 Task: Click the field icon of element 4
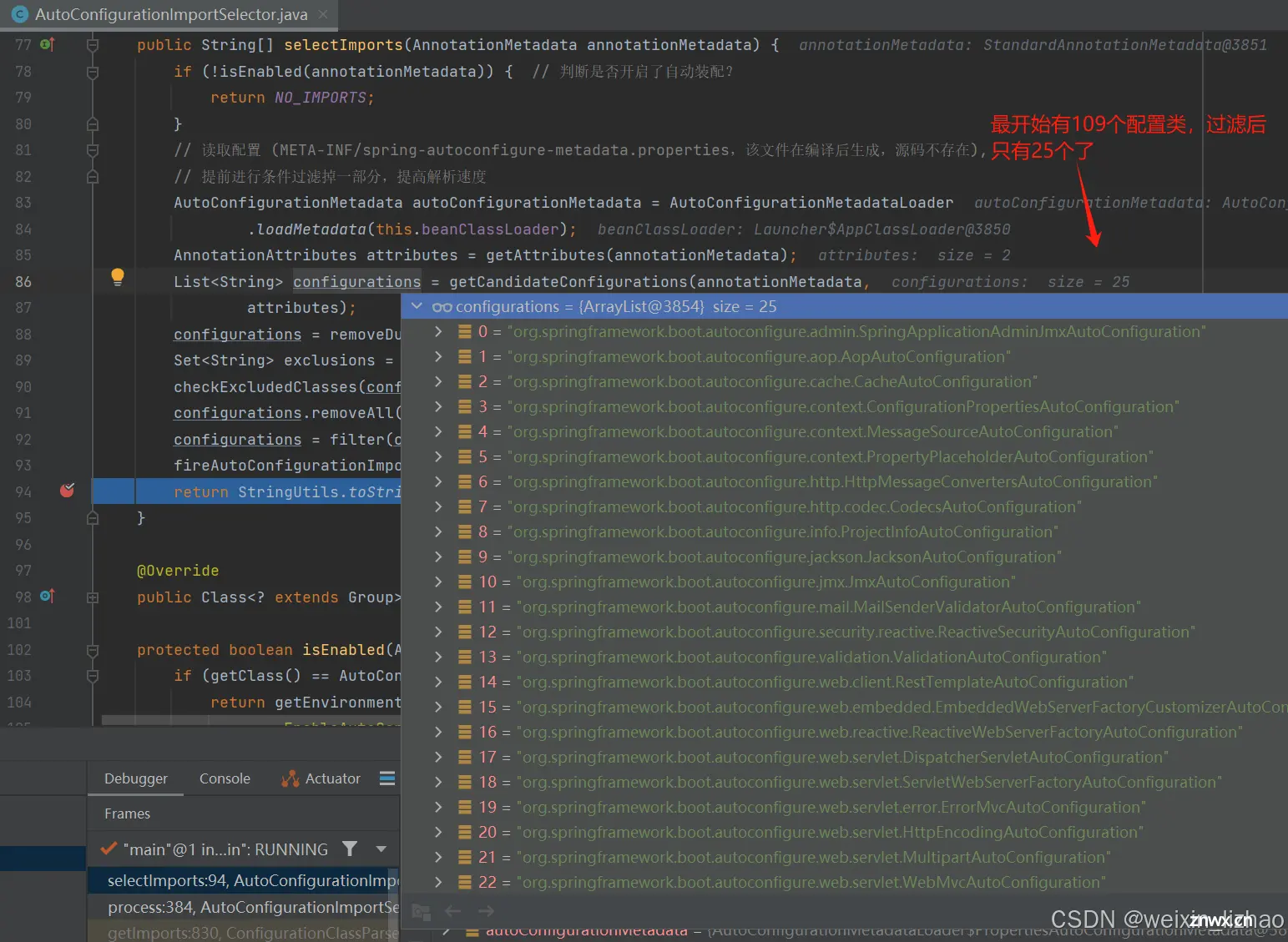click(465, 431)
